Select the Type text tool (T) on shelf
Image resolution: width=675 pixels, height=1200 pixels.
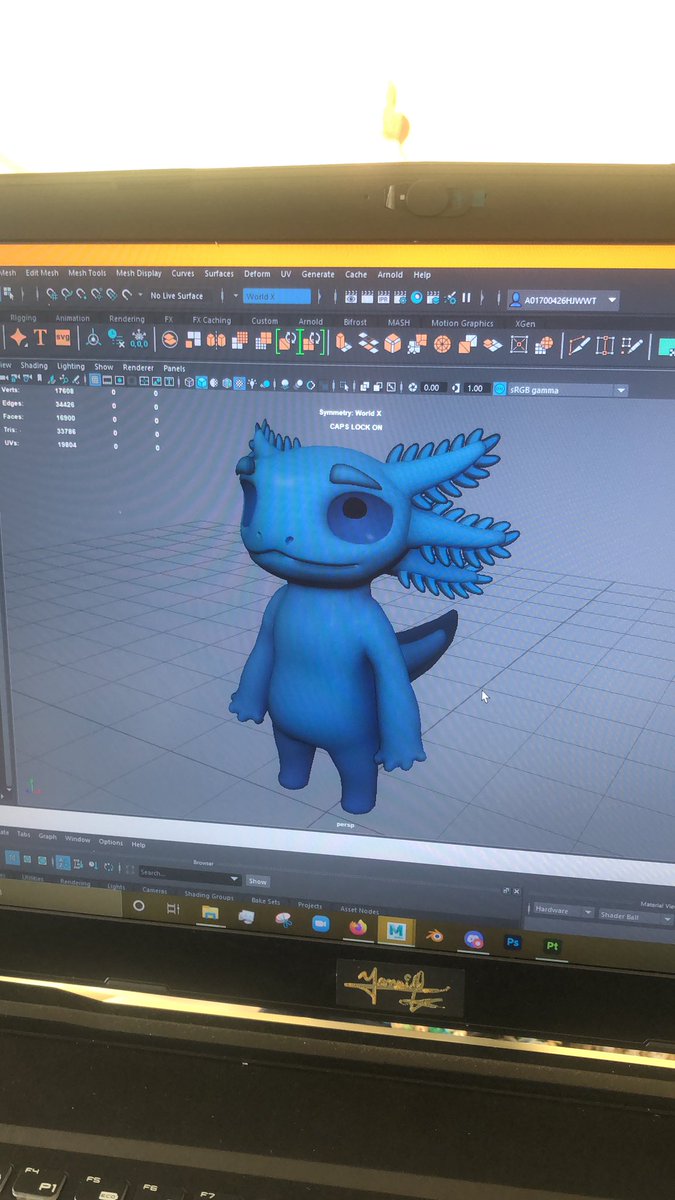[41, 337]
